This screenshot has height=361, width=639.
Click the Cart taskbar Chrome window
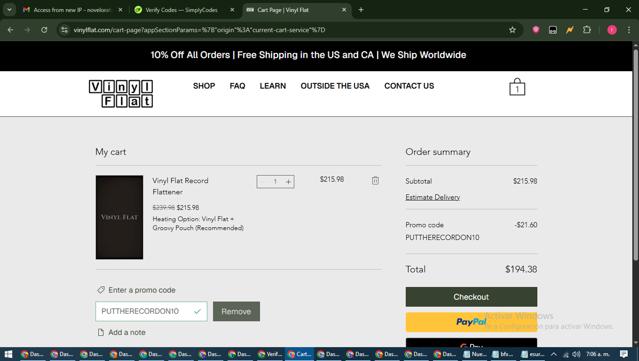point(300,354)
